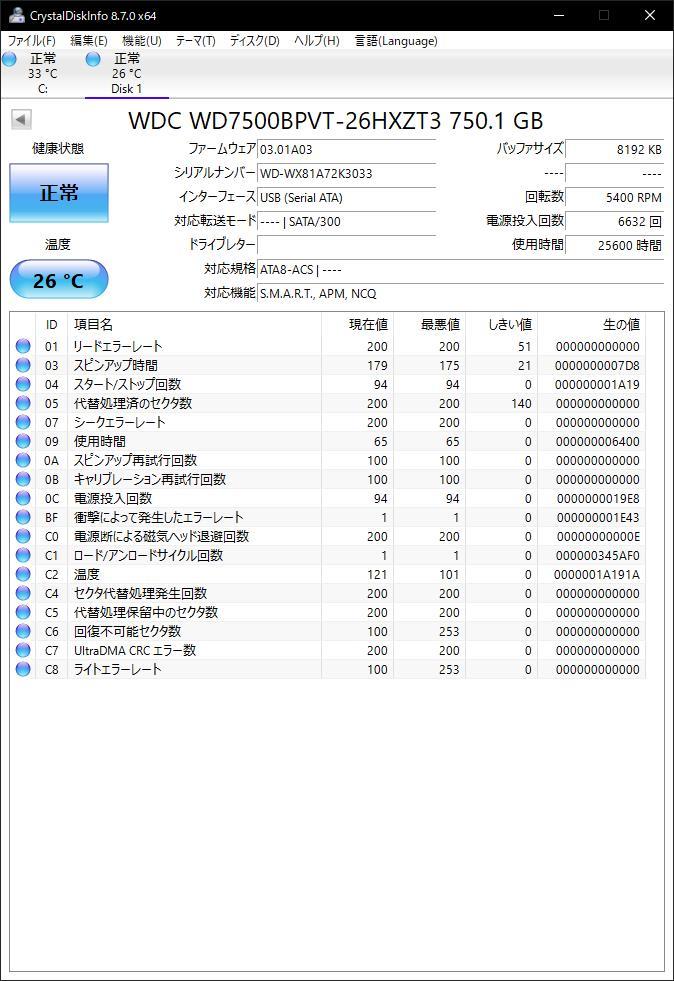Screen dimensions: 674x981
Task: Click the interface field USB (Serial ATA)
Action: (x=346, y=198)
